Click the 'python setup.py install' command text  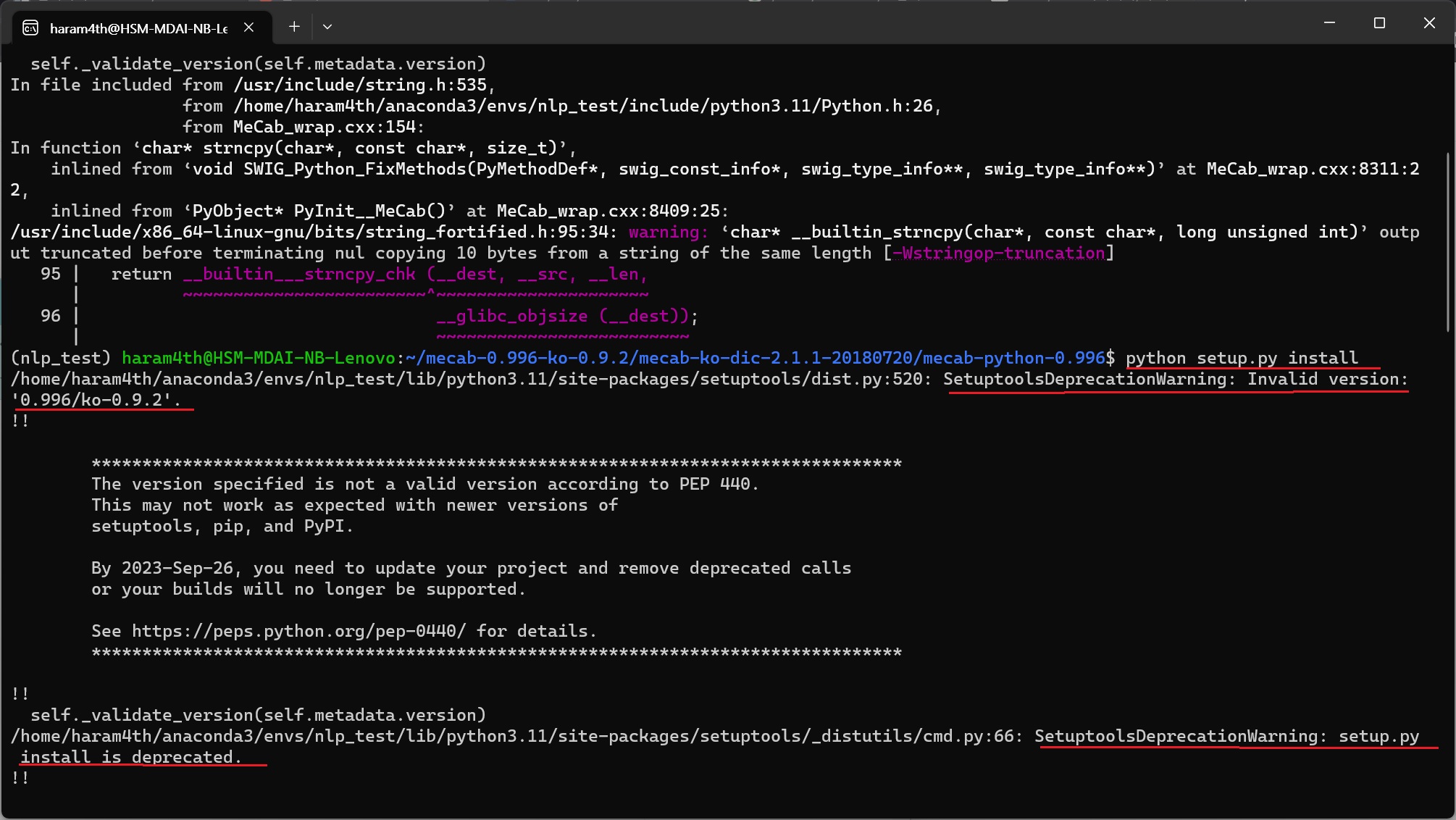tap(1242, 358)
